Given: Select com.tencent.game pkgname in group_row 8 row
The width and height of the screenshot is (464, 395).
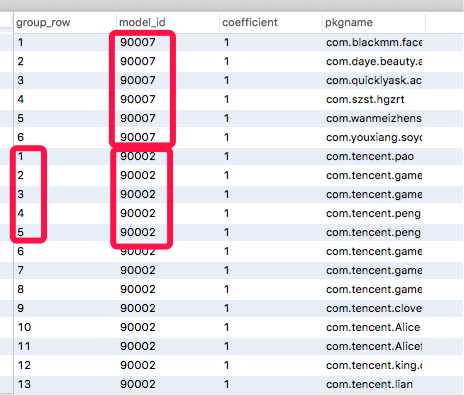Looking at the screenshot, I should (x=374, y=289).
